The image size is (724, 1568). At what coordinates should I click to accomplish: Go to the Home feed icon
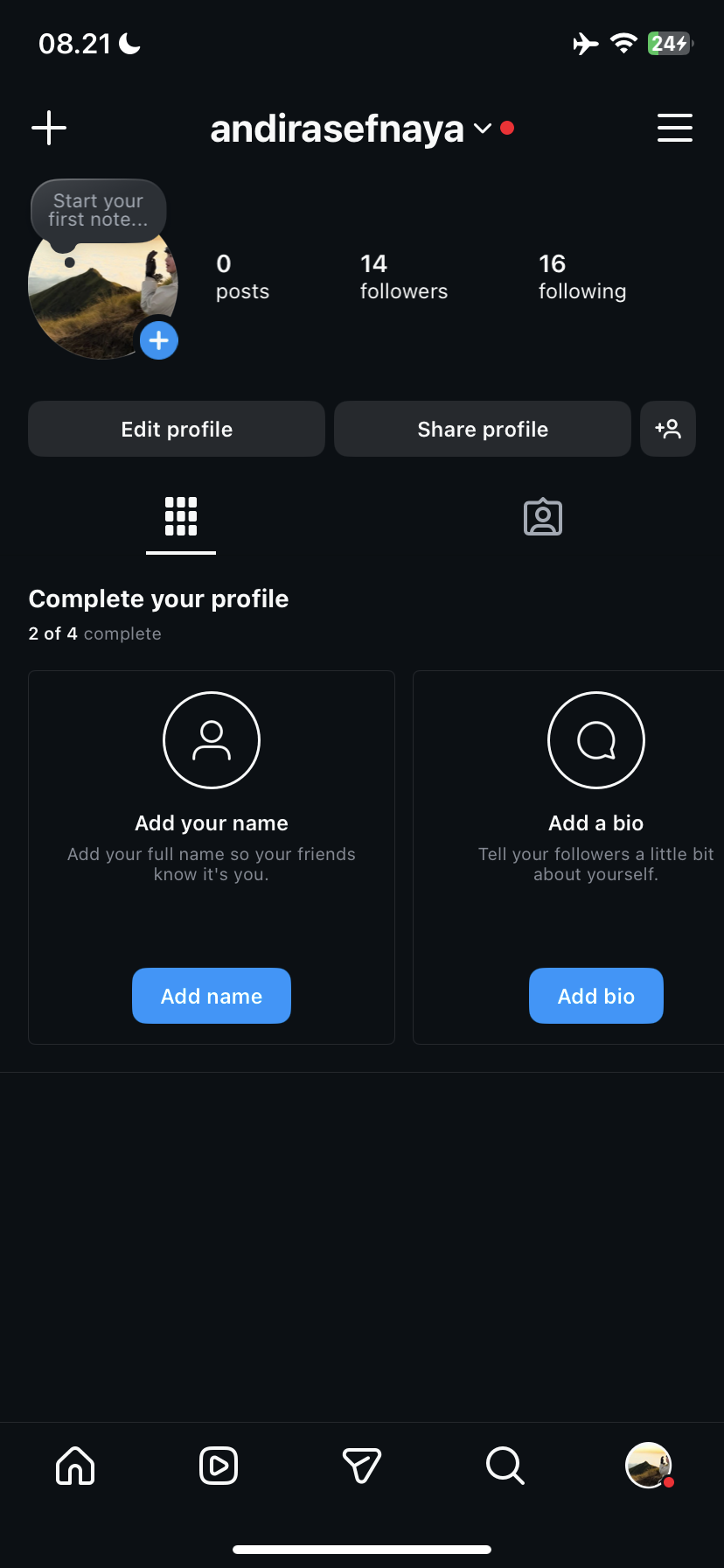tap(75, 1465)
